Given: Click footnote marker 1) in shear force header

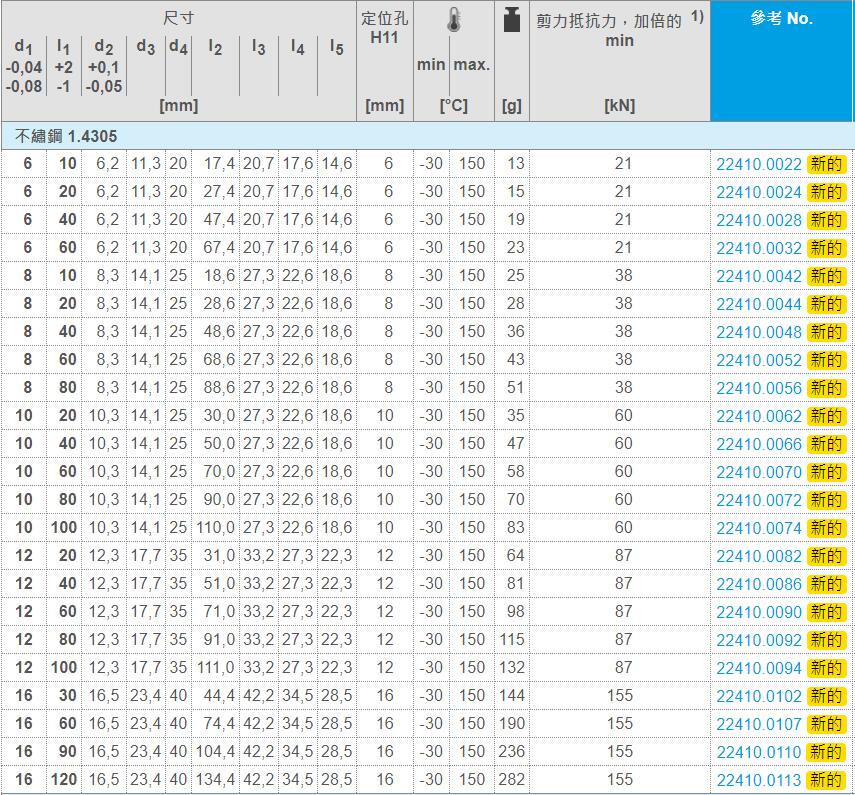Looking at the screenshot, I should tap(696, 17).
